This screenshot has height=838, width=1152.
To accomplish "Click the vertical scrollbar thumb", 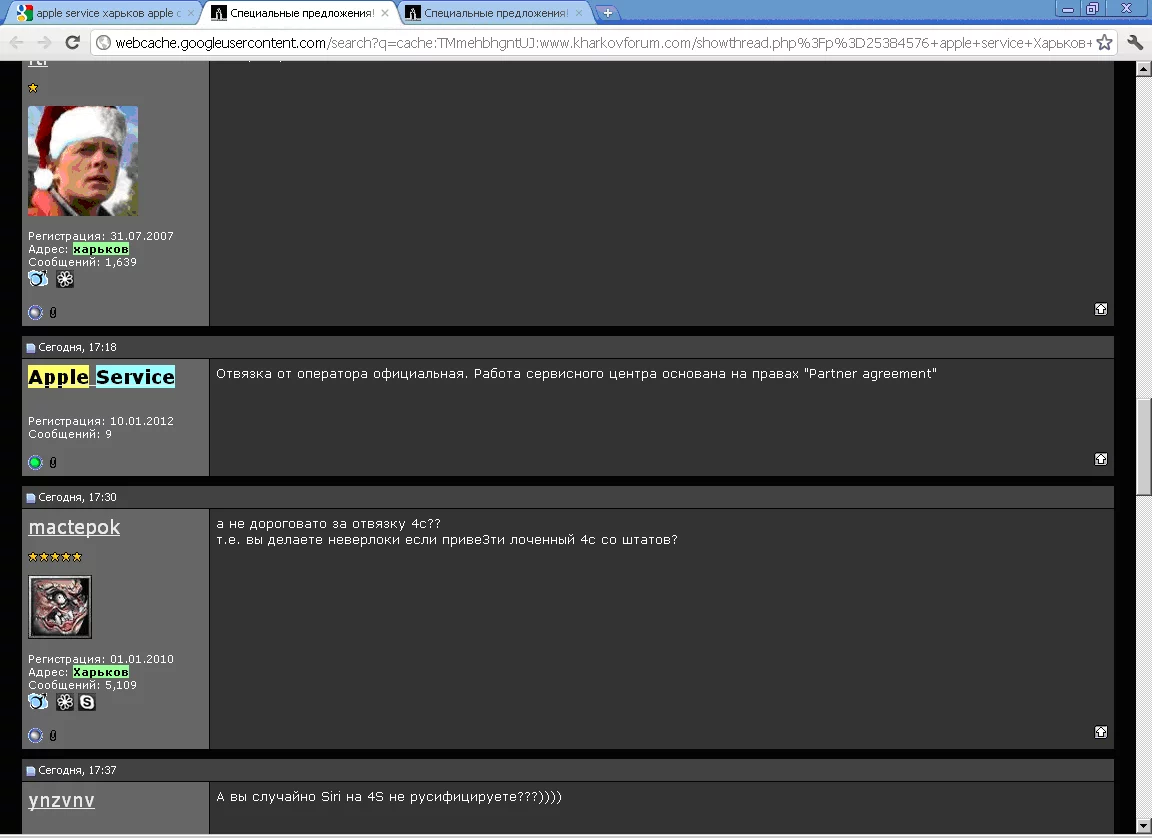I will point(1143,447).
